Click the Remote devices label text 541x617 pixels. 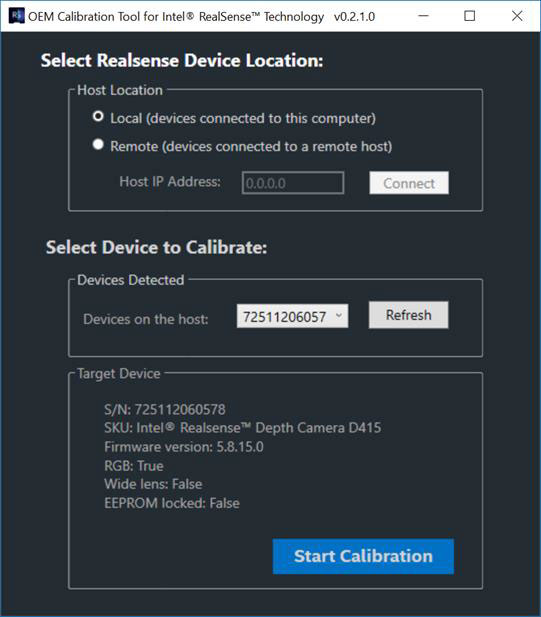[x=251, y=146]
